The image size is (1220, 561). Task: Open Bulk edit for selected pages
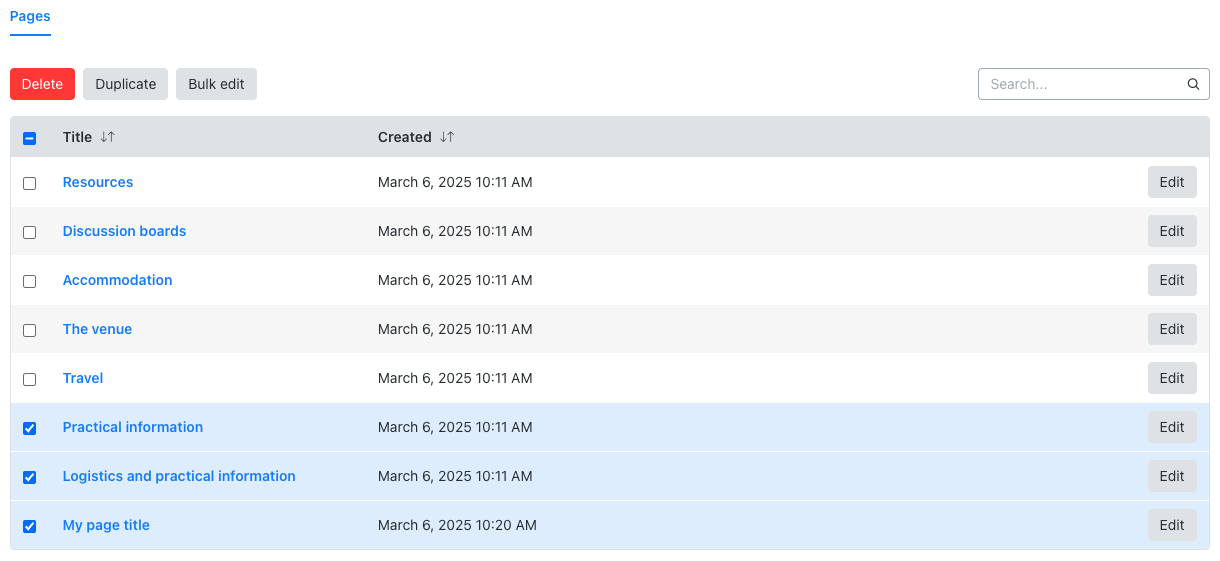point(216,84)
